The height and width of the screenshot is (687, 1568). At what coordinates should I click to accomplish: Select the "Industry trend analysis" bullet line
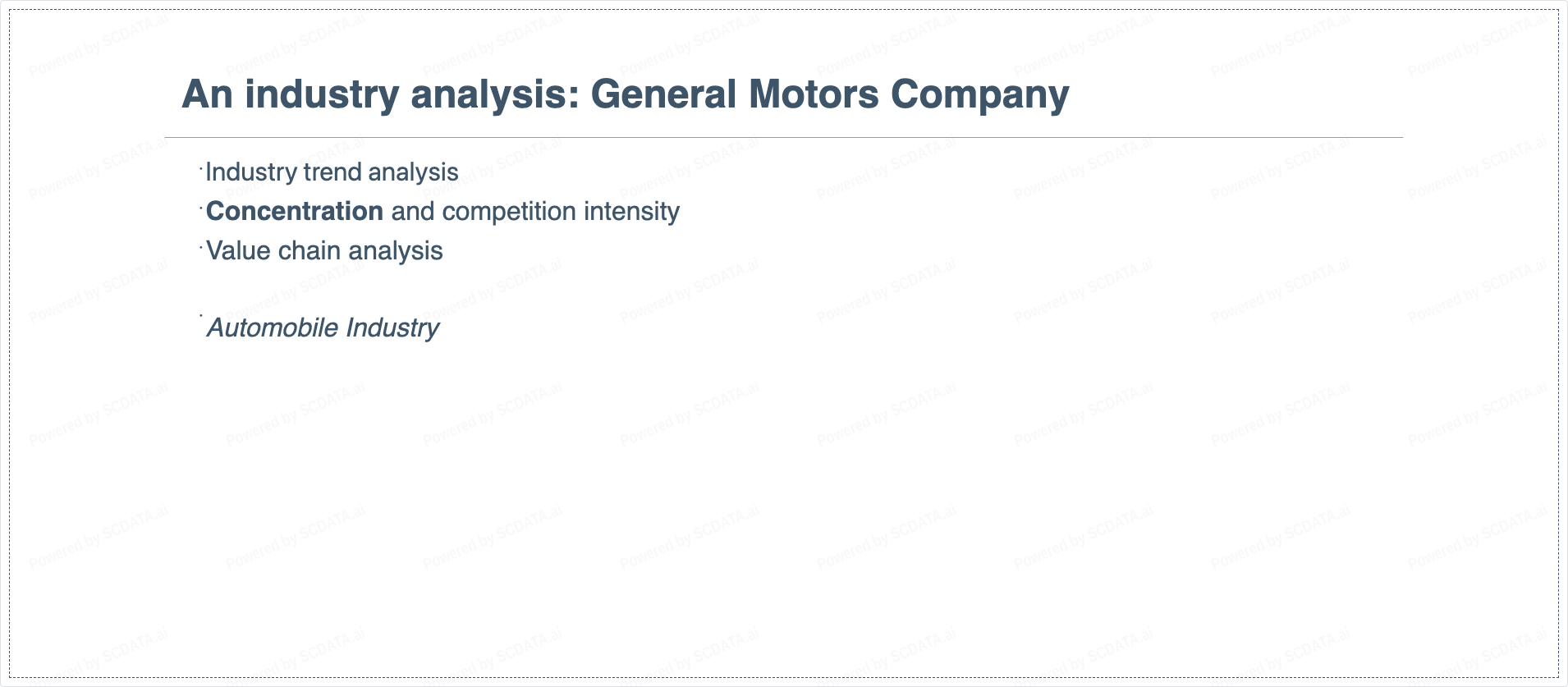point(332,172)
